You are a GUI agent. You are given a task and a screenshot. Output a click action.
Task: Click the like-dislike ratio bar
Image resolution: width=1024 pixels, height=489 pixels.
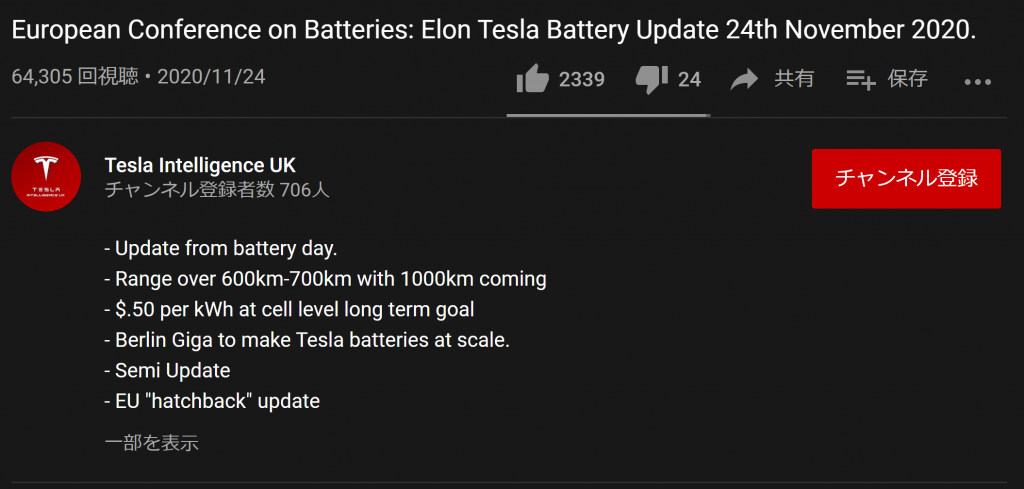609,116
